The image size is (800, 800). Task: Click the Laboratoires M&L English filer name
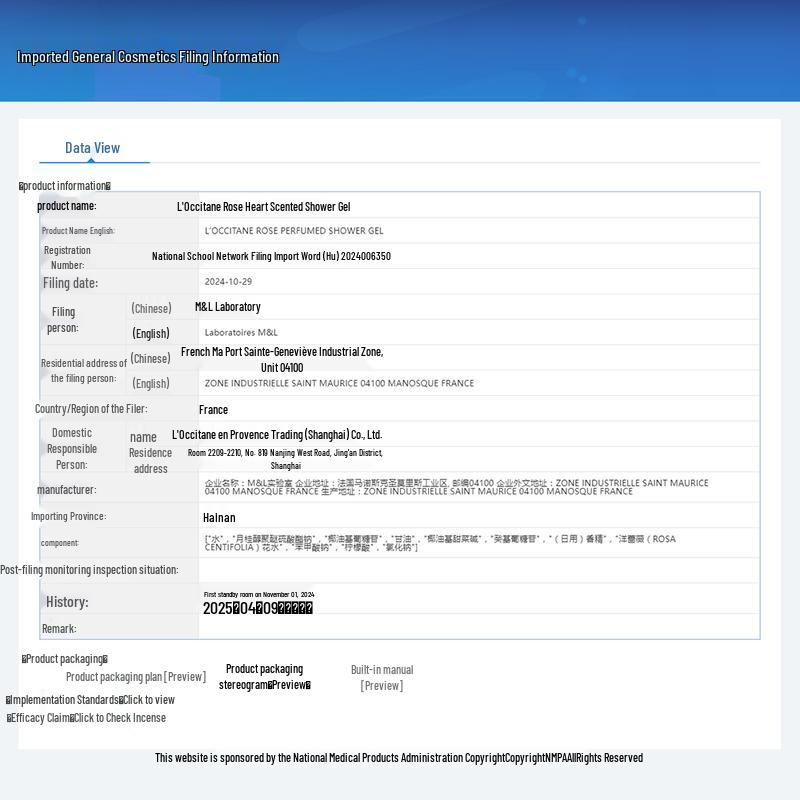[241, 332]
